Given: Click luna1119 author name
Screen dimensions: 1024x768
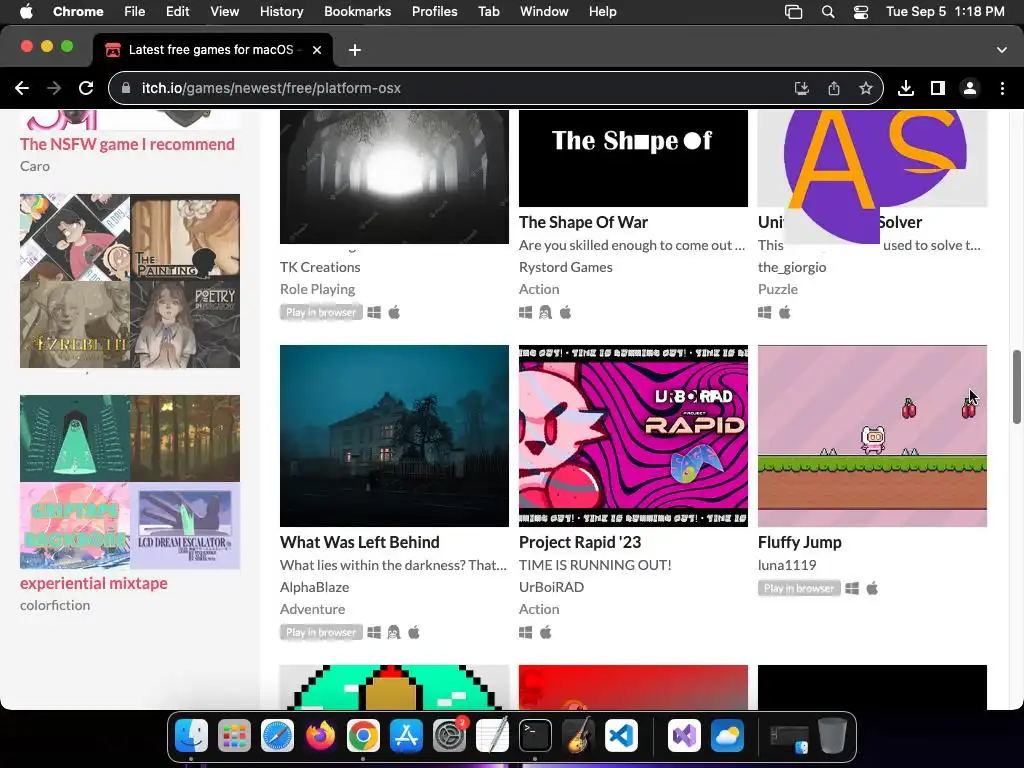Looking at the screenshot, I should pos(787,565).
